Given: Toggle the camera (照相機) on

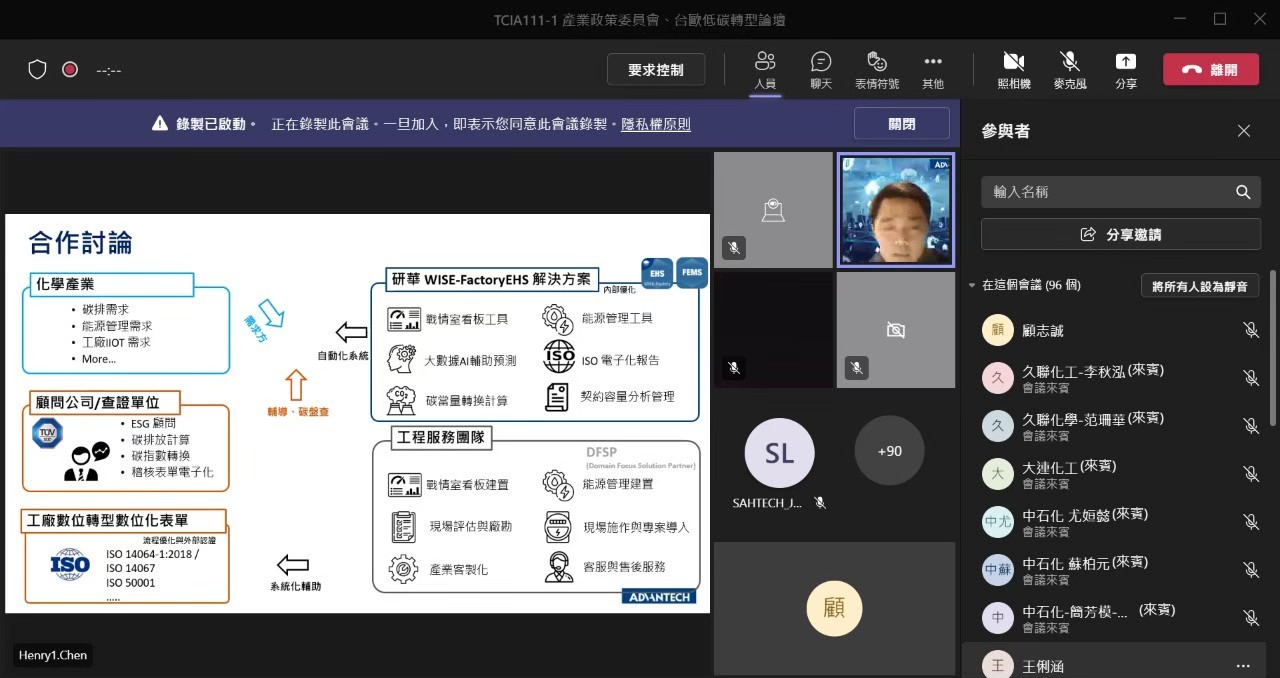Looking at the screenshot, I should 1014,69.
